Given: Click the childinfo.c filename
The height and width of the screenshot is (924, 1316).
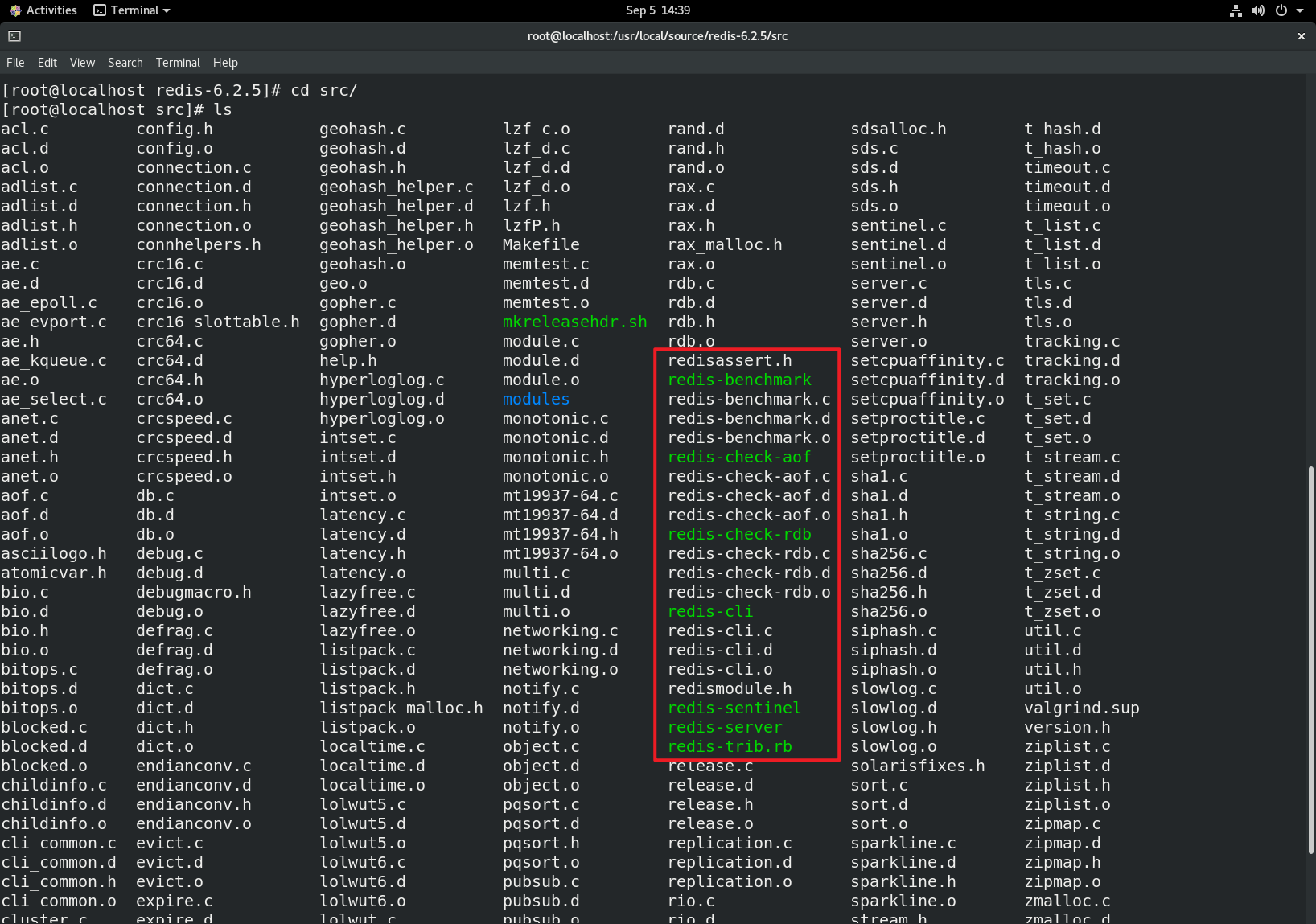Looking at the screenshot, I should pos(54,785).
